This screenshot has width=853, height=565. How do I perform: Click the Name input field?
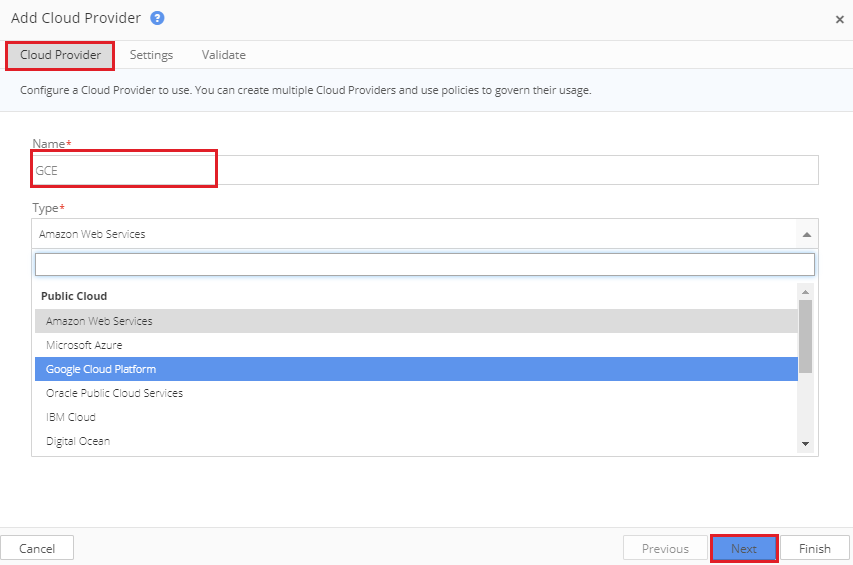425,170
